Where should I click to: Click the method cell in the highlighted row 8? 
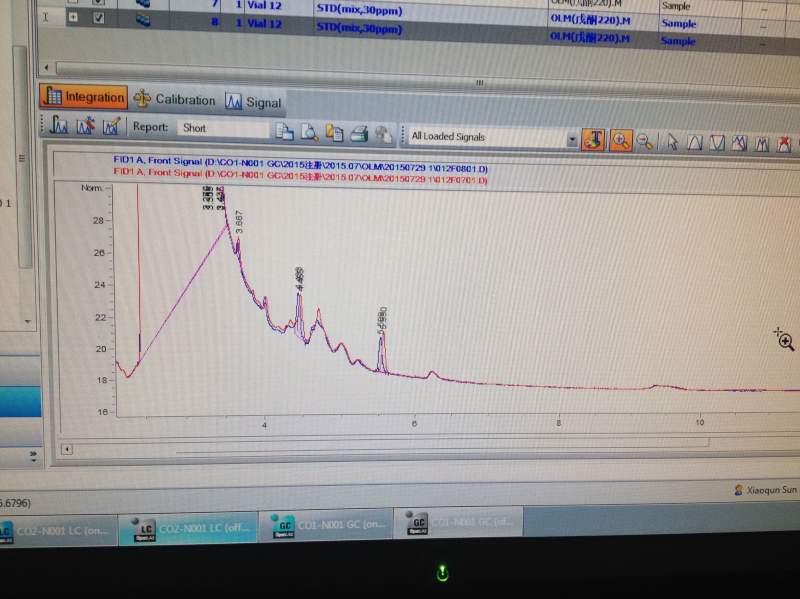[x=590, y=37]
